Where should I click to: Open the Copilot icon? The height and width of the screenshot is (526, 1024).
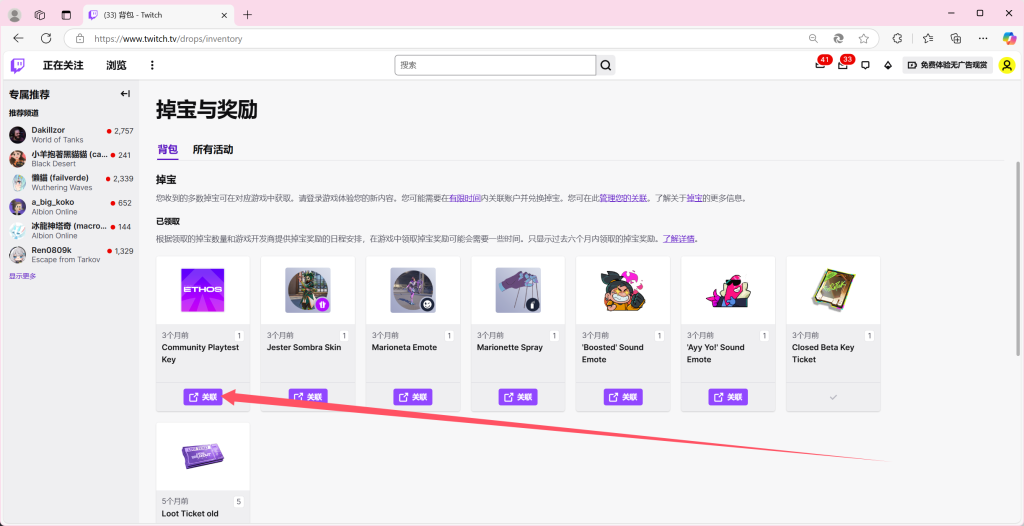pyautogui.click(x=1010, y=39)
